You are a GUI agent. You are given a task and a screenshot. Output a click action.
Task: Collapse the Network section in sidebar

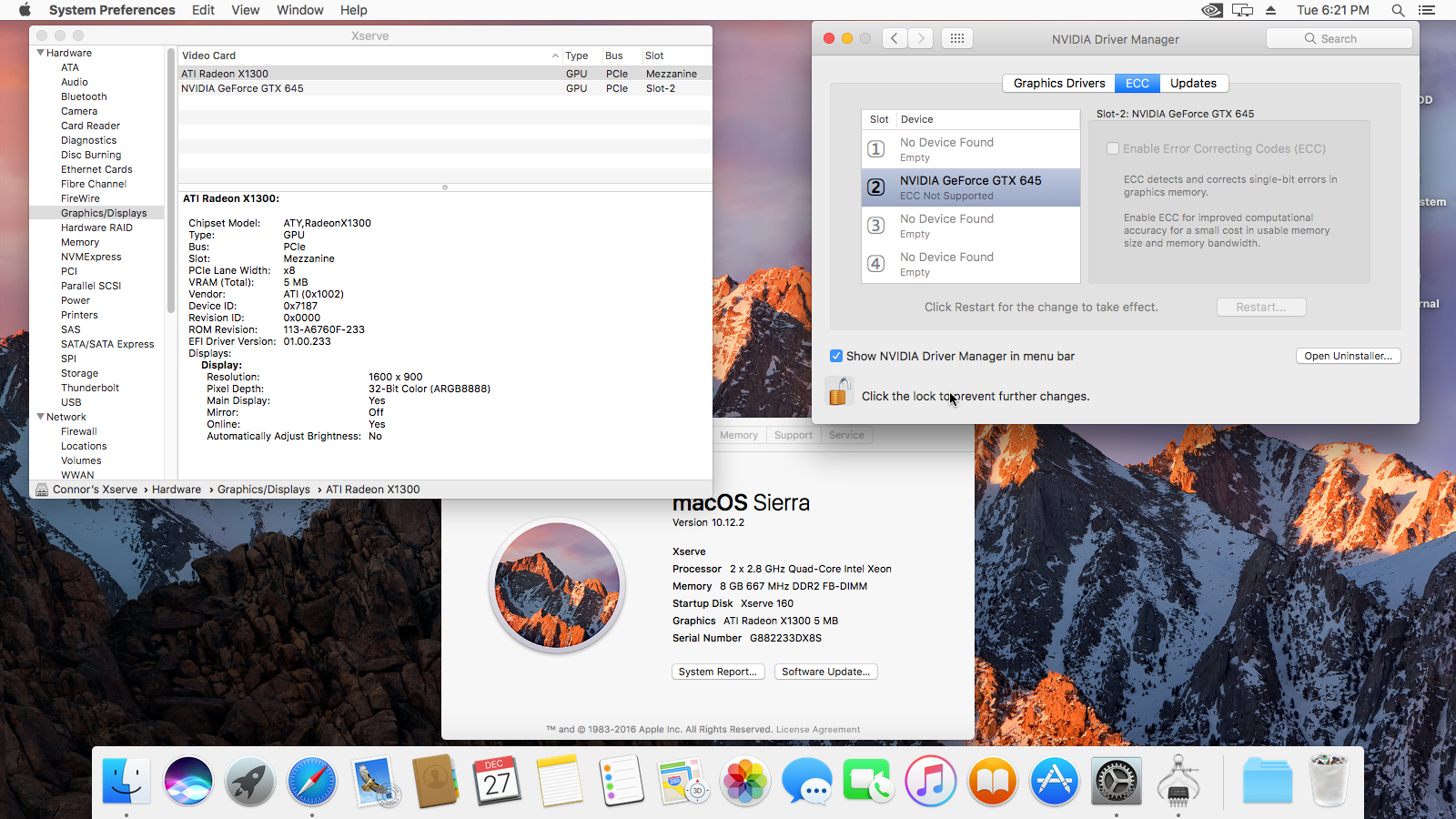pos(41,417)
